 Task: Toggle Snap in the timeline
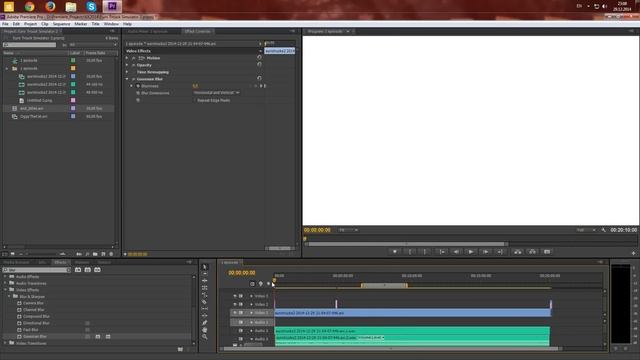[x=252, y=284]
